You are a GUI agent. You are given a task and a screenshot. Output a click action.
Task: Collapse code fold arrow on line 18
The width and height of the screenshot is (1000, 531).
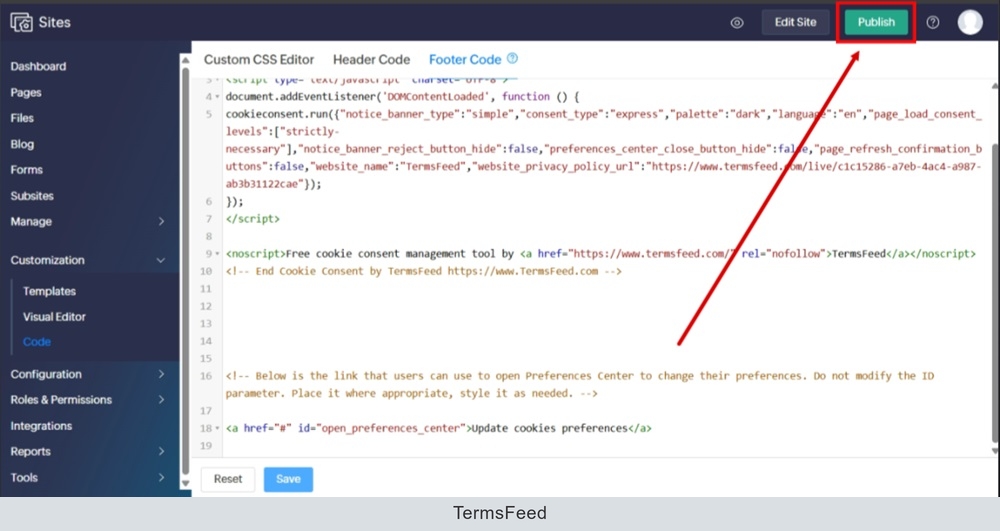click(217, 428)
